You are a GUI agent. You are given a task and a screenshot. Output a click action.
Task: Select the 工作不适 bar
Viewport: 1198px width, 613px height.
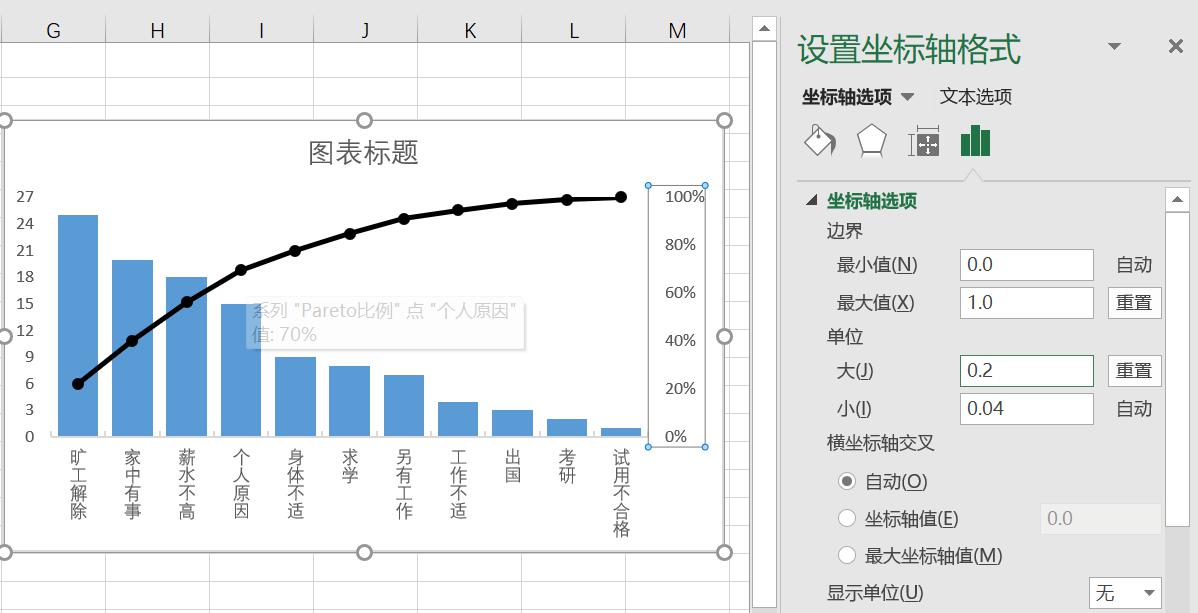click(x=458, y=419)
